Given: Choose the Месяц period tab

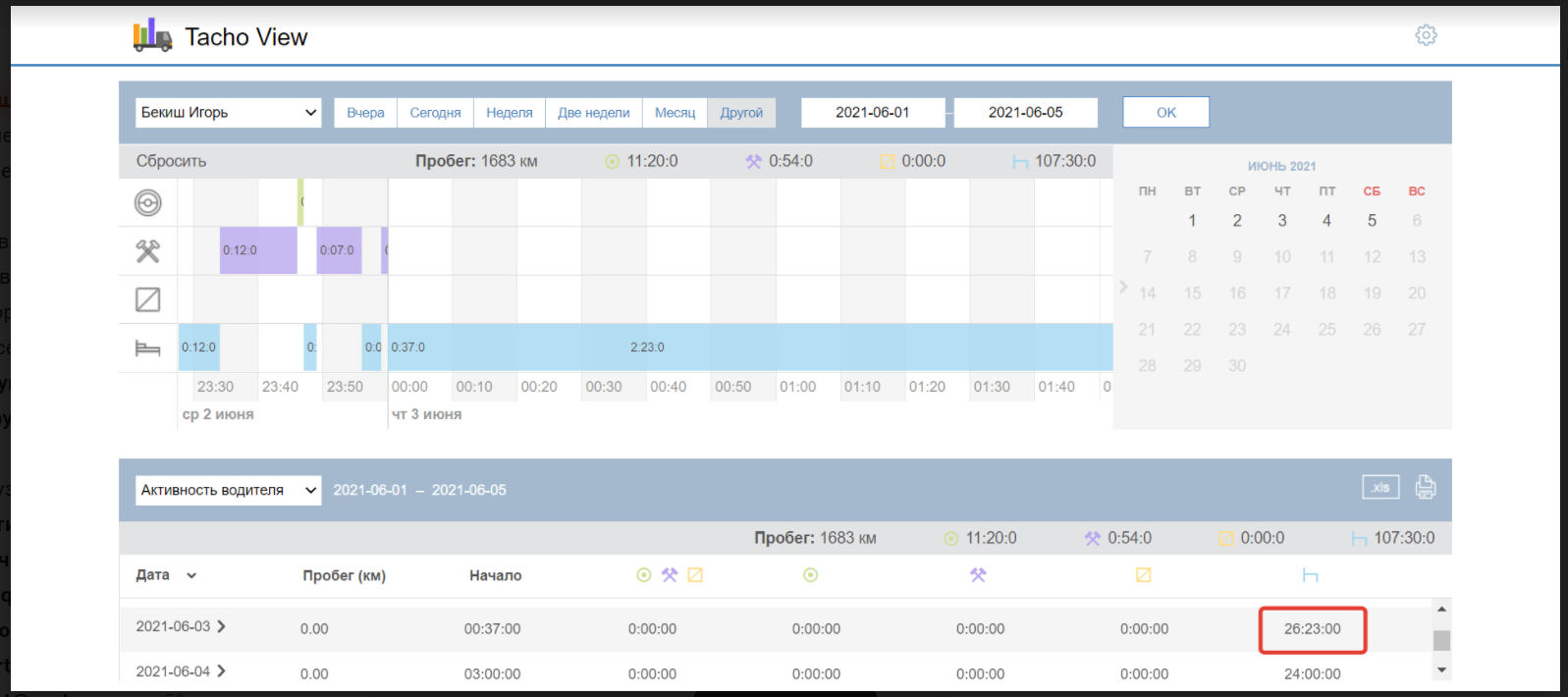Looking at the screenshot, I should coord(675,113).
